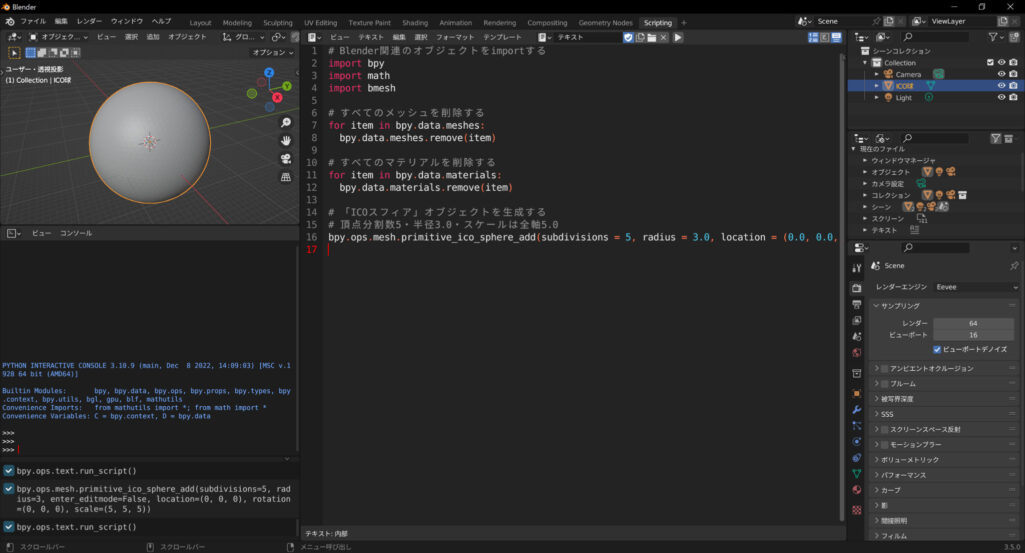
Task: Open Modifier properties wrench tab
Action: pyautogui.click(x=856, y=410)
